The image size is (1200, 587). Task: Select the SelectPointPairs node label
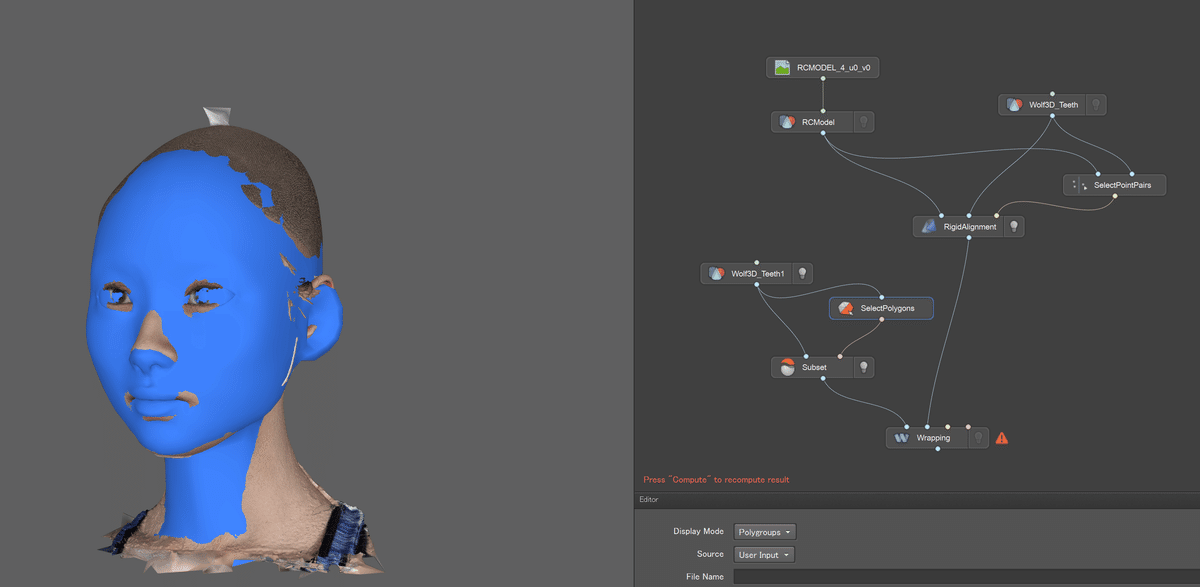[x=1125, y=185]
